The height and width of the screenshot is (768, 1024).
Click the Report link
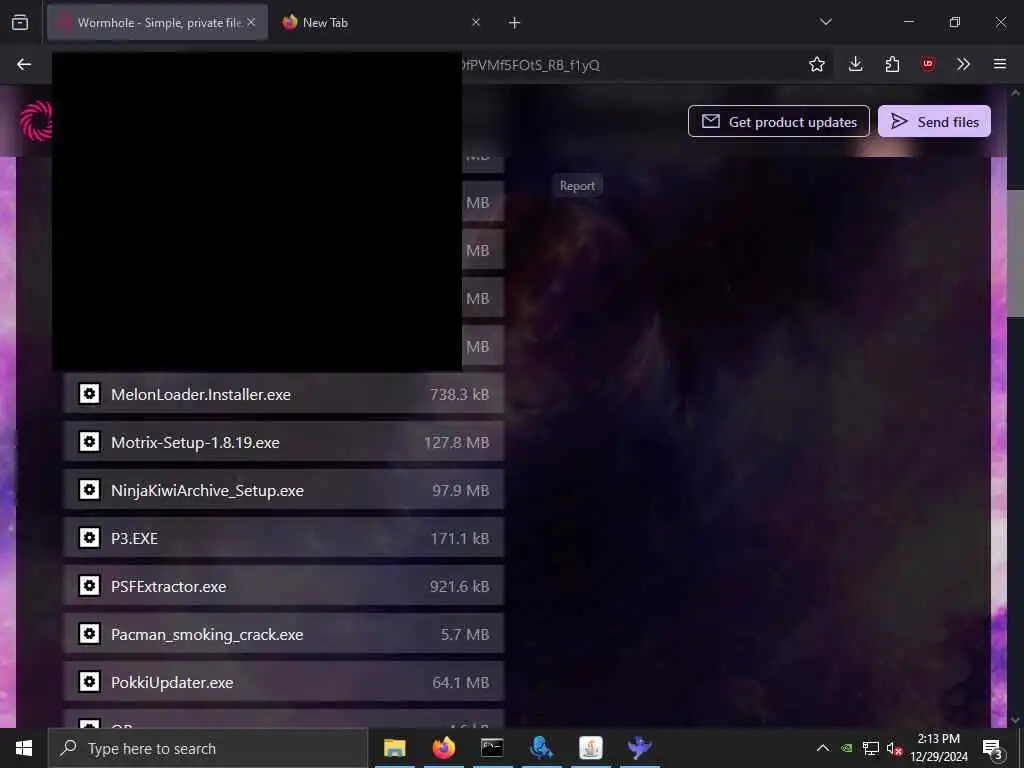tap(577, 186)
